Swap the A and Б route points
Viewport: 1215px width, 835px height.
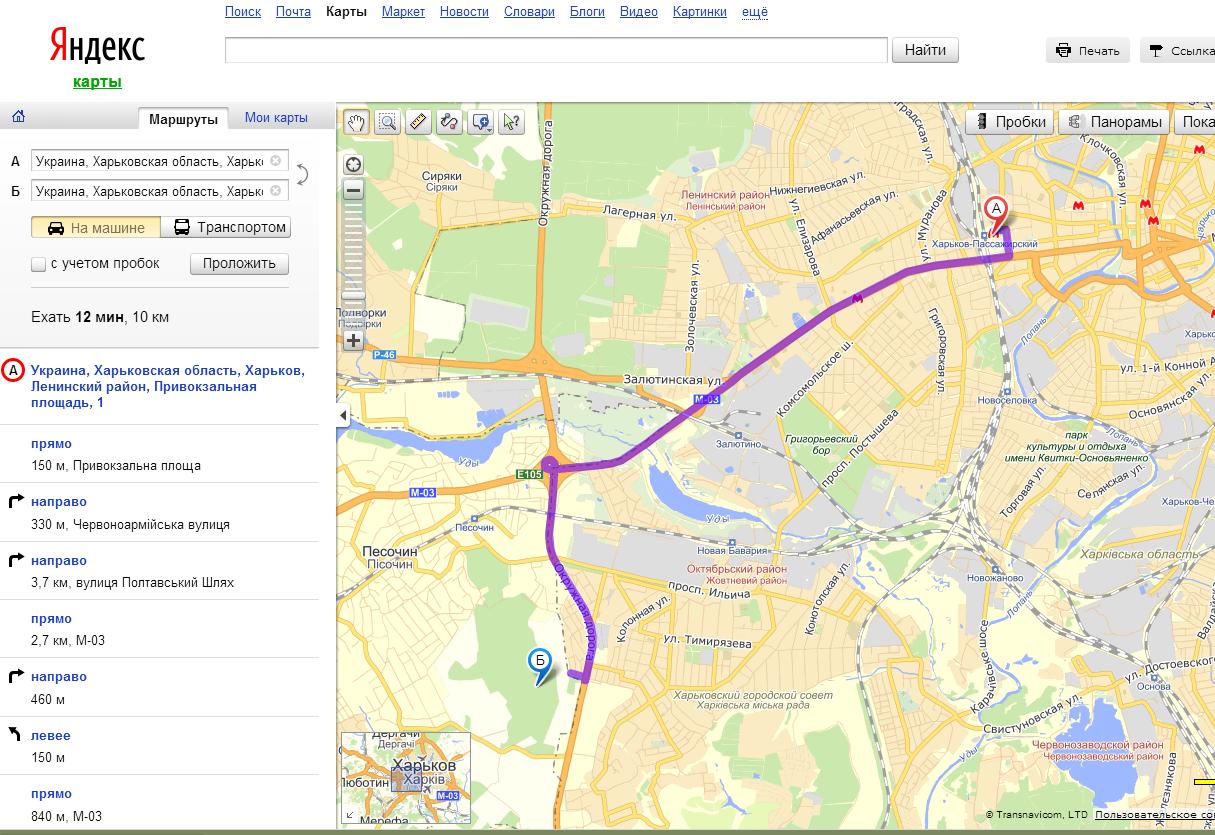pyautogui.click(x=301, y=175)
